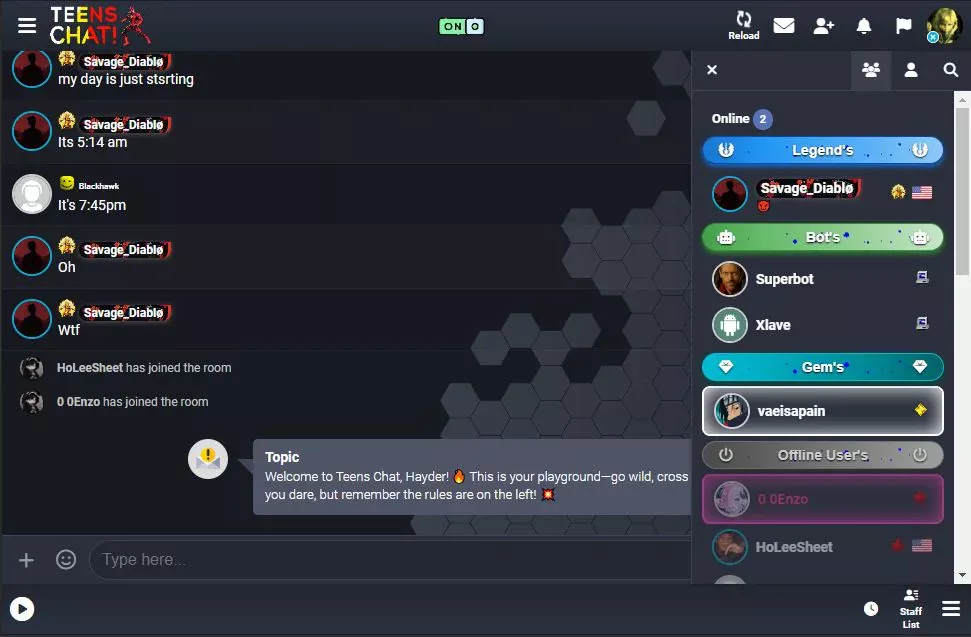Image resolution: width=971 pixels, height=637 pixels.
Task: Toggle the ON/OFF switch in header
Action: pos(461,26)
